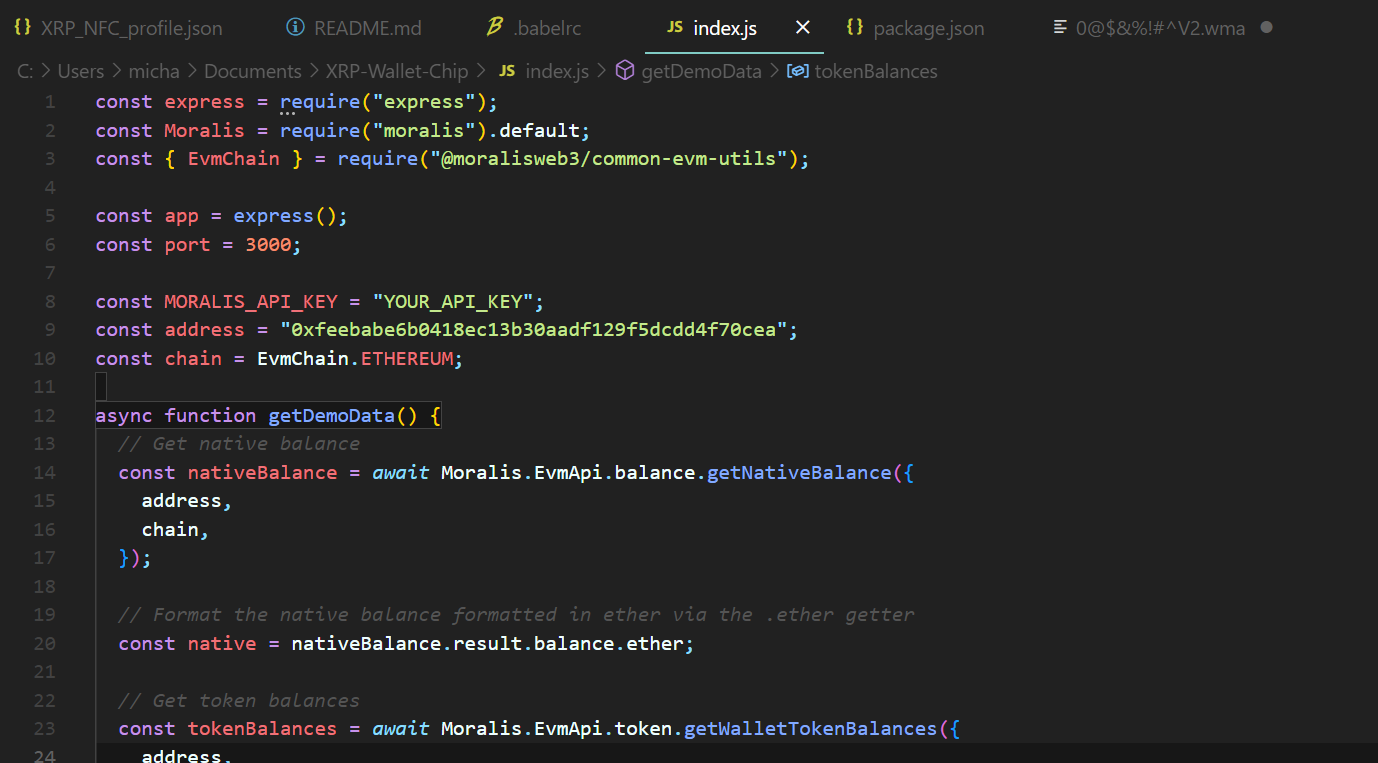Click JS icon in breadcrumb bar
The width and height of the screenshot is (1378, 763).
coord(507,71)
